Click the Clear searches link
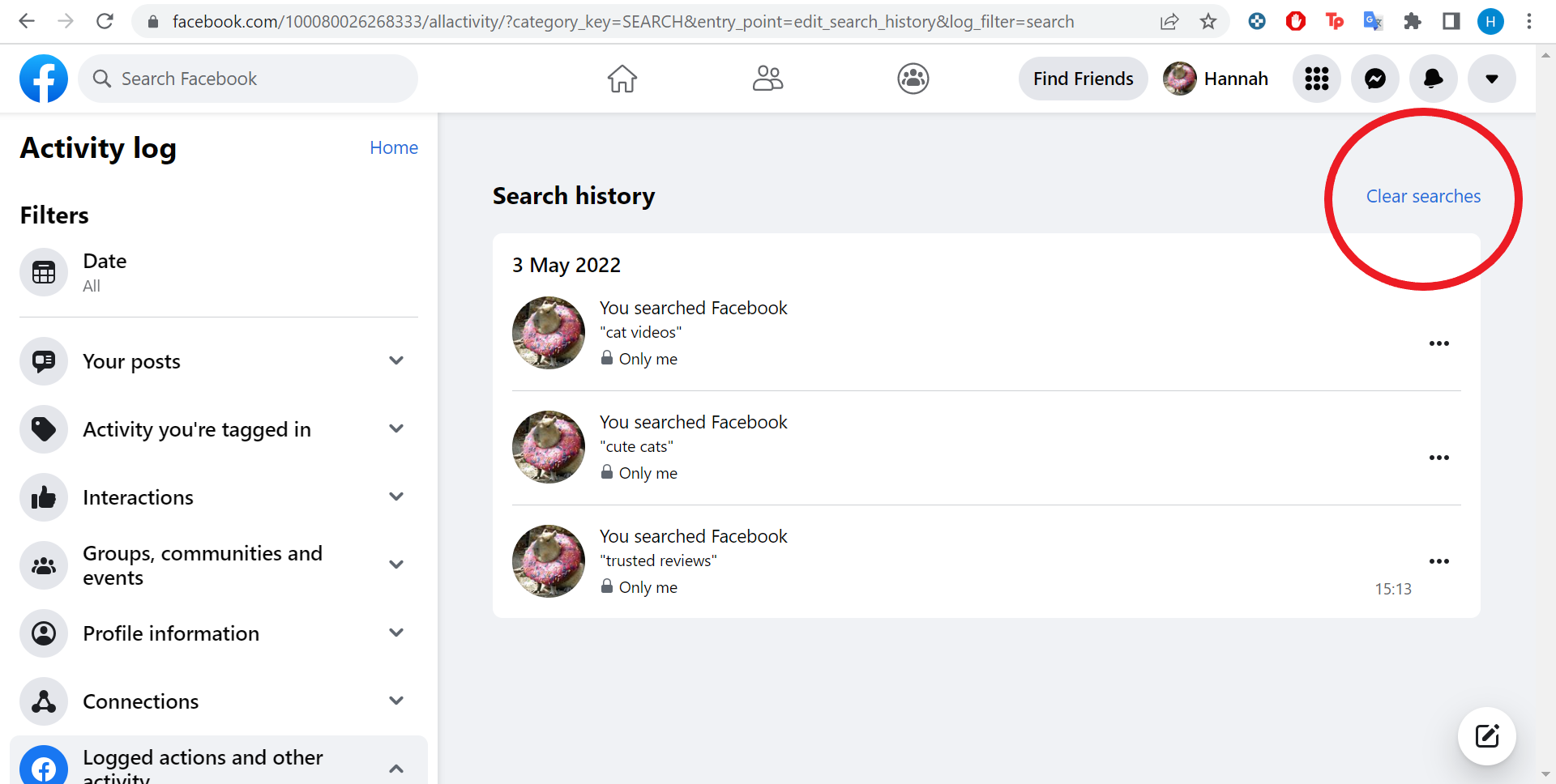This screenshot has height=784, width=1556. point(1423,196)
